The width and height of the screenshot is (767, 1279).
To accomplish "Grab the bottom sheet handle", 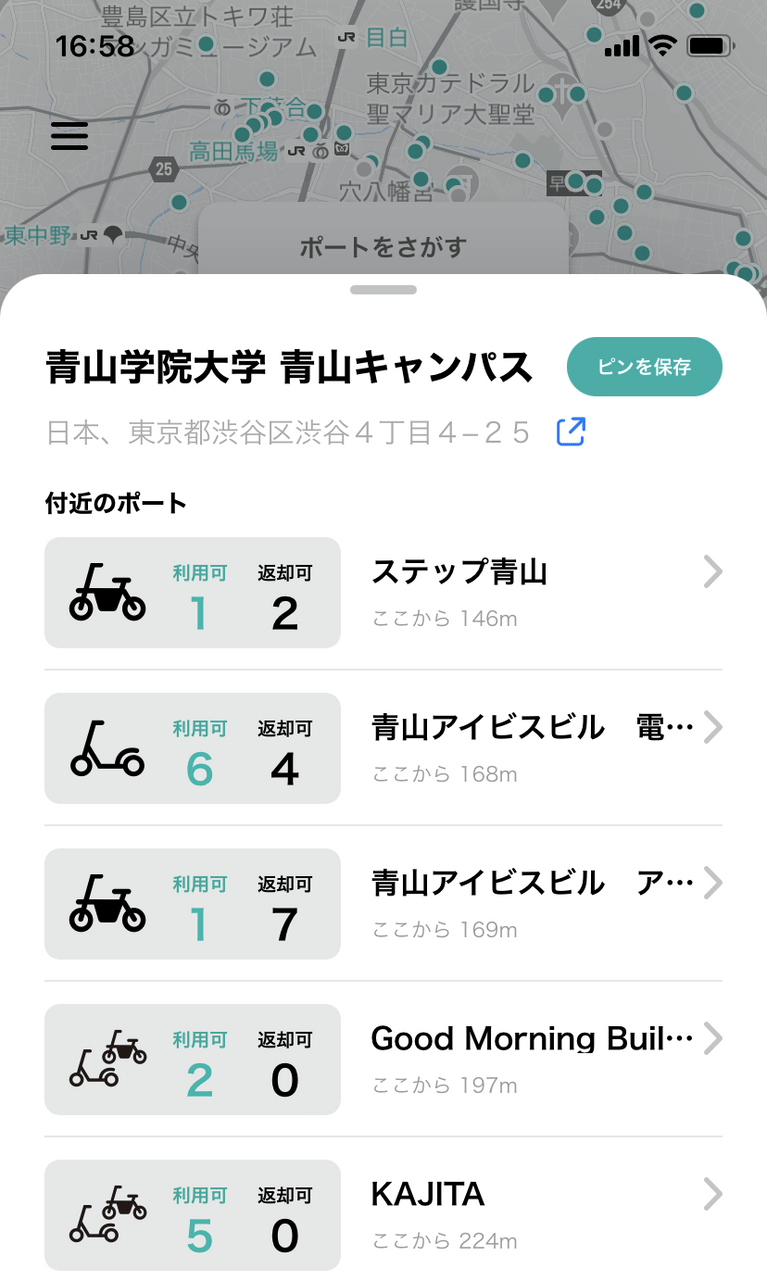I will (384, 290).
